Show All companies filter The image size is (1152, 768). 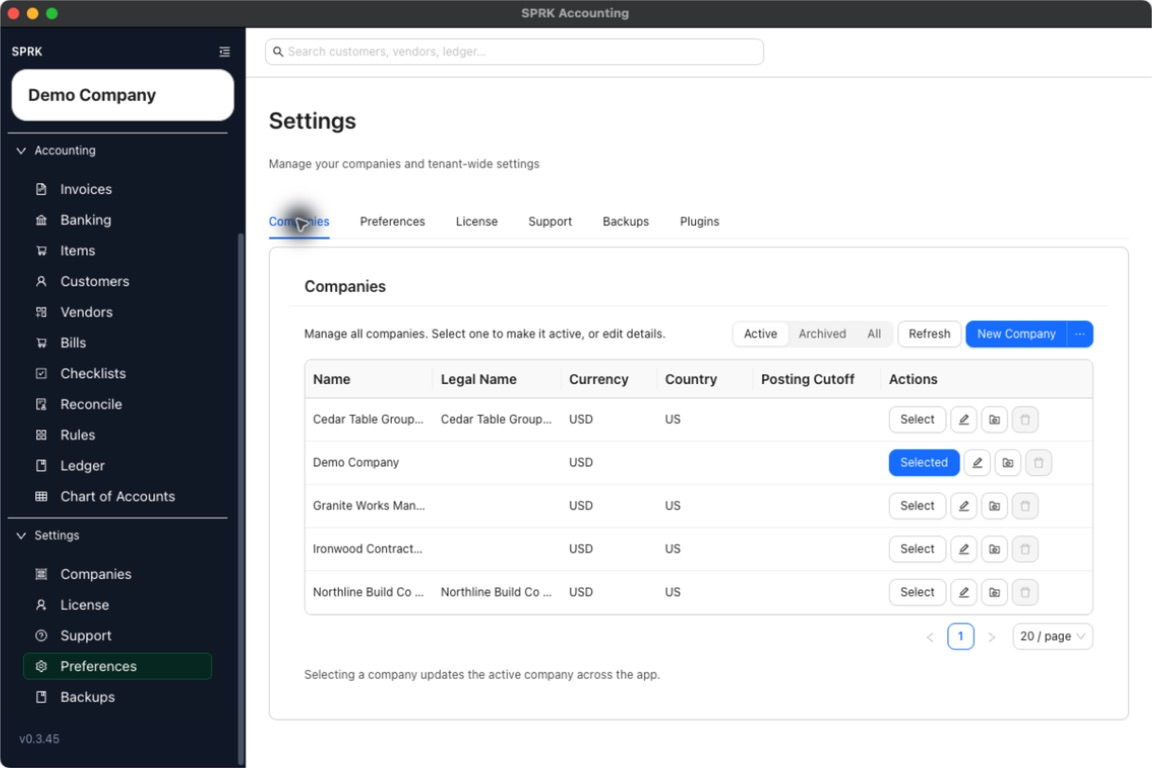[x=874, y=334]
